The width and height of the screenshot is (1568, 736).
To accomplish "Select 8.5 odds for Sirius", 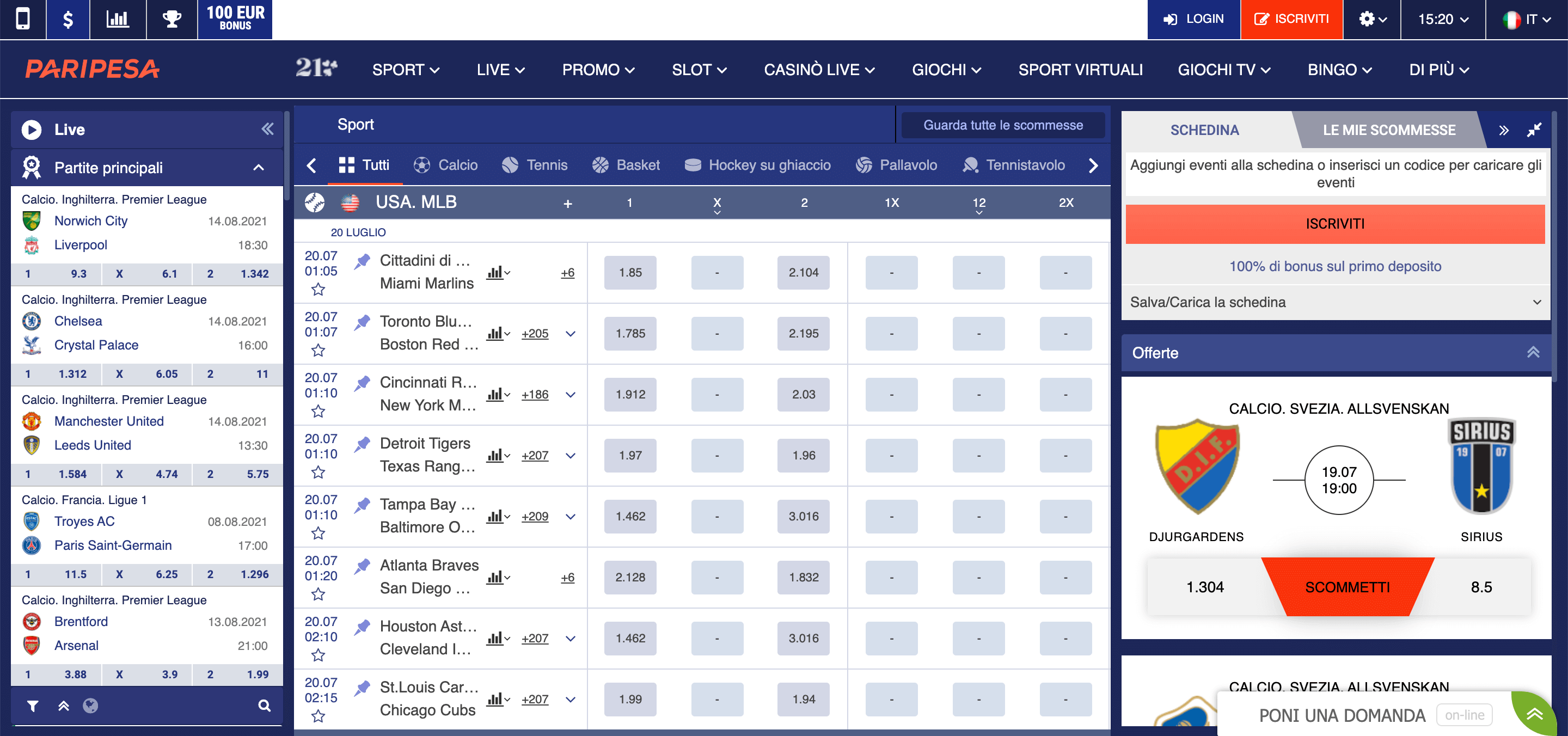I will click(x=1481, y=587).
